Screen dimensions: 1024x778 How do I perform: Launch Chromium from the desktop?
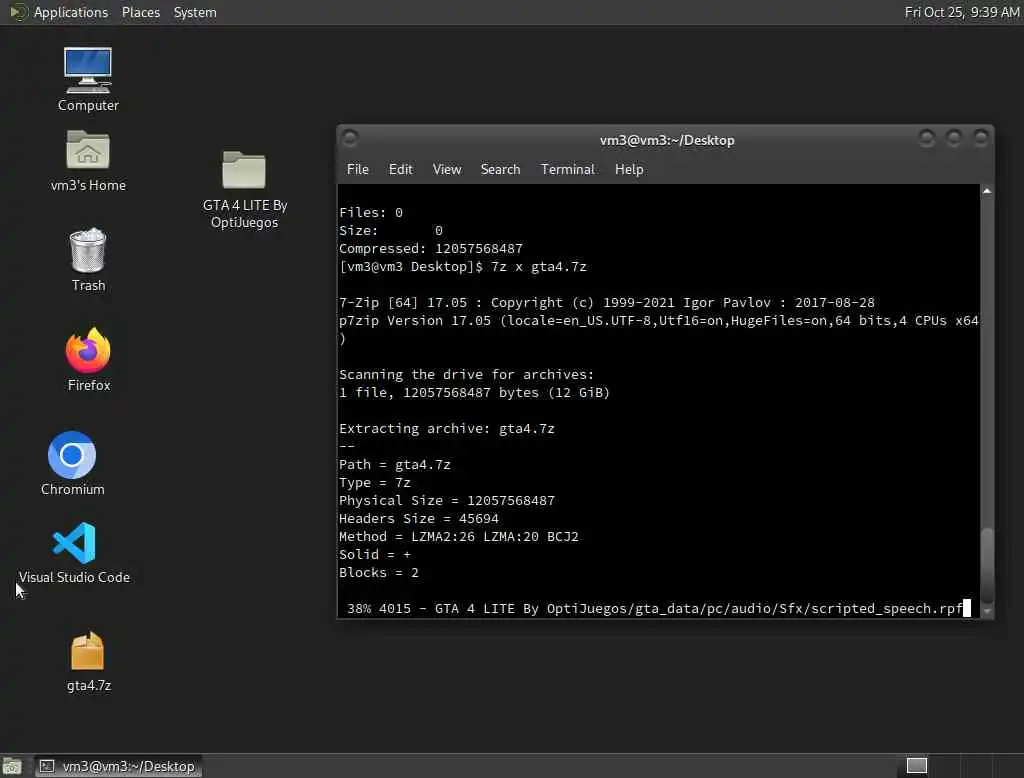(x=72, y=463)
